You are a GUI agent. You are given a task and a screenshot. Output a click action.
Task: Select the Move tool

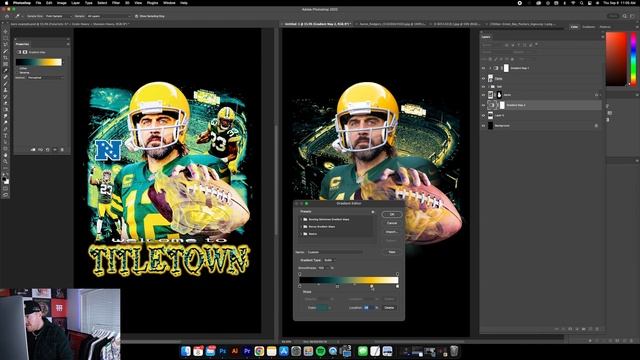click(x=5, y=31)
